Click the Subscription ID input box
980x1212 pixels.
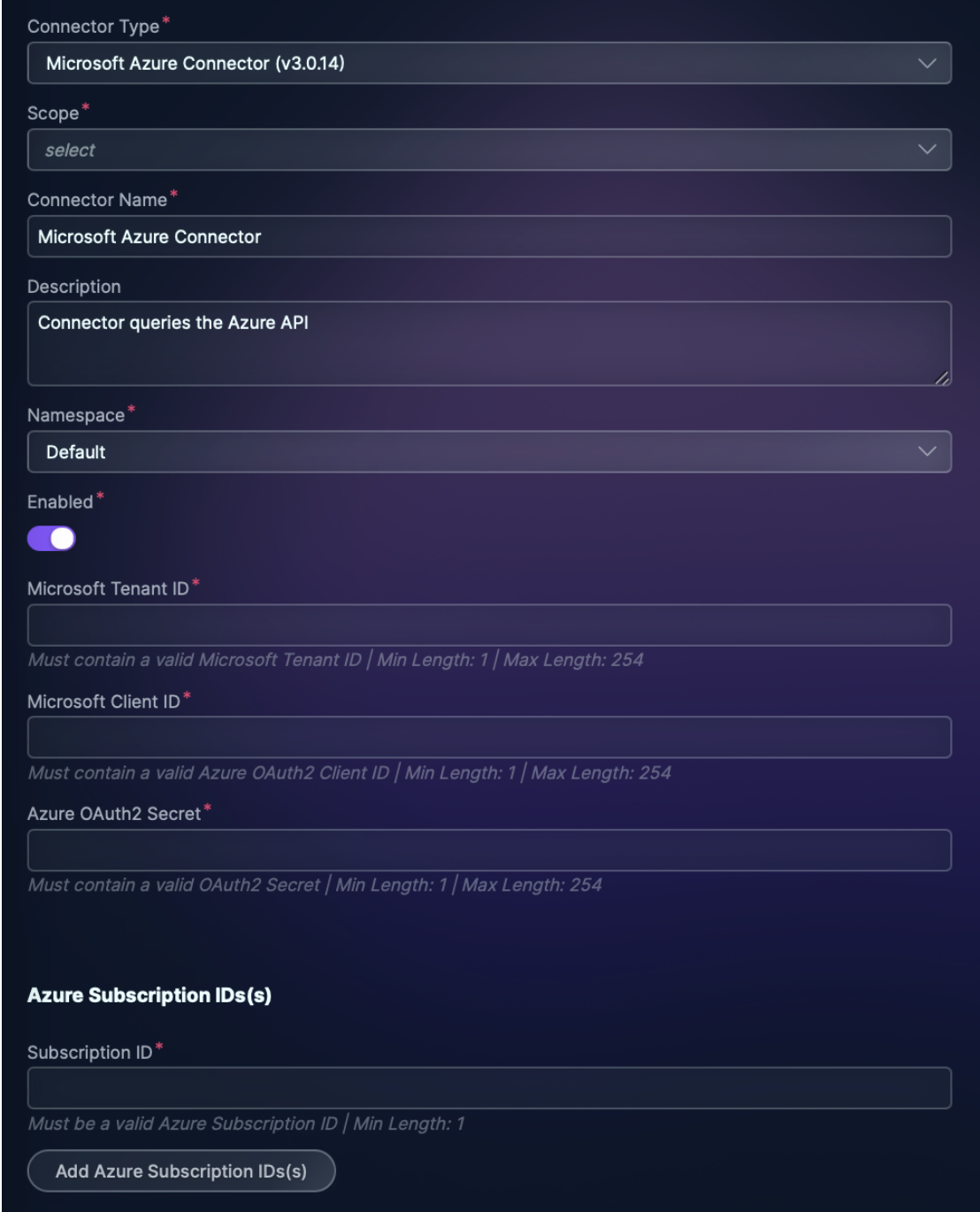click(489, 1088)
